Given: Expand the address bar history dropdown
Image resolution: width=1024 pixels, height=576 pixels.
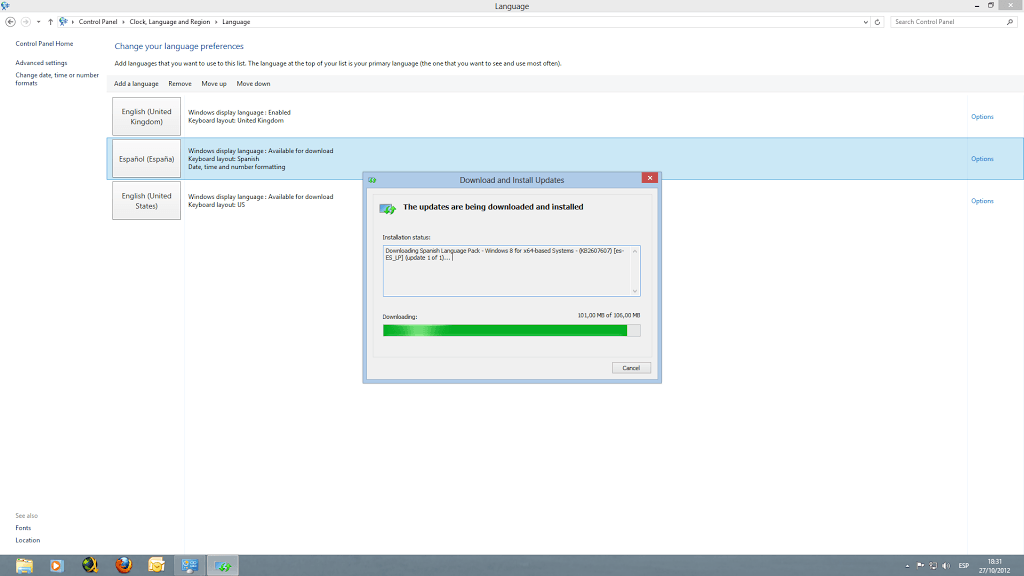Looking at the screenshot, I should 866,22.
